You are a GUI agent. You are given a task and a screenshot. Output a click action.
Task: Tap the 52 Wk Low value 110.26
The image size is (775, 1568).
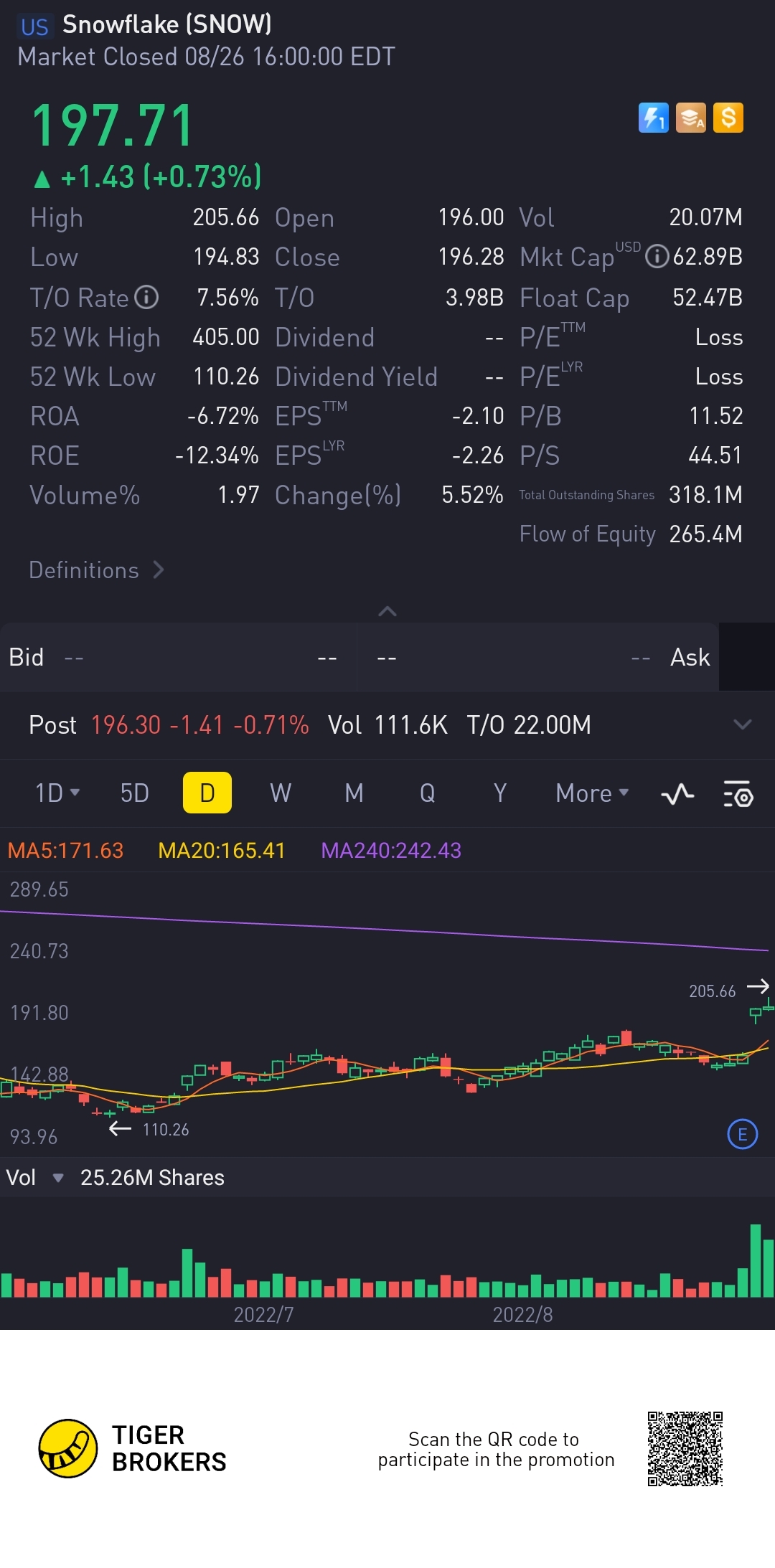point(226,377)
